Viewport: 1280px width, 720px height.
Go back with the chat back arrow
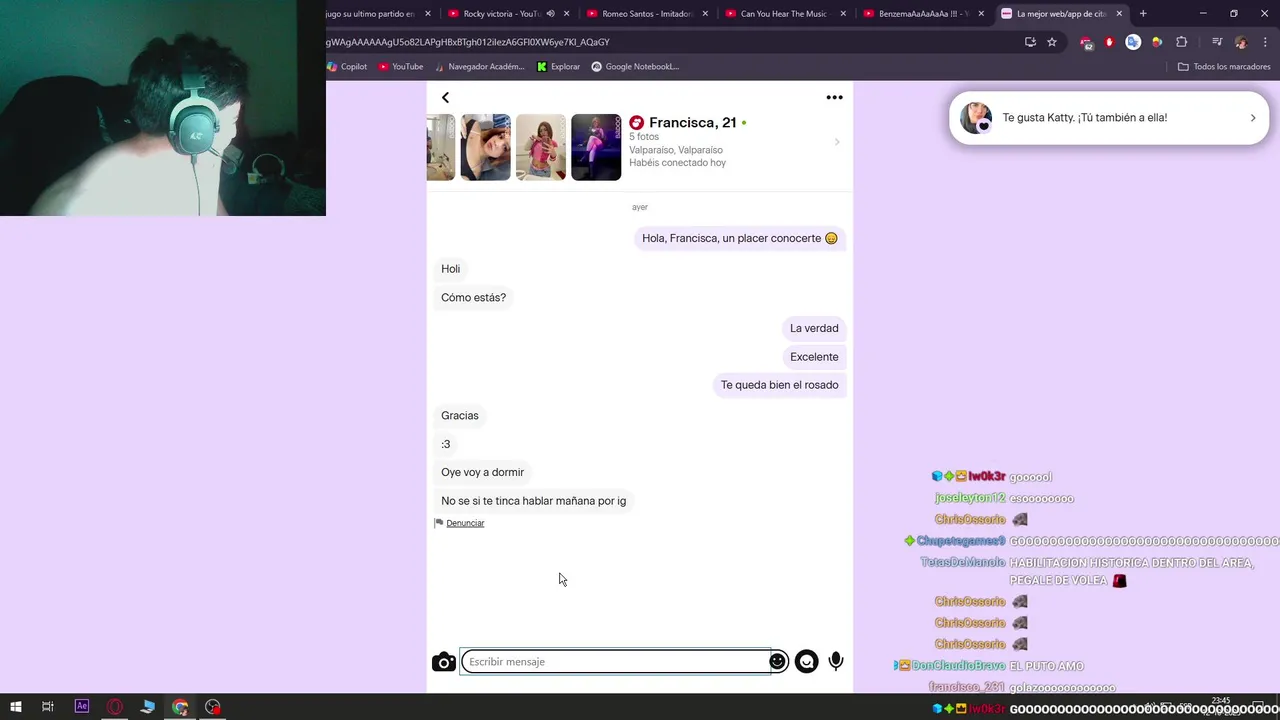(445, 97)
